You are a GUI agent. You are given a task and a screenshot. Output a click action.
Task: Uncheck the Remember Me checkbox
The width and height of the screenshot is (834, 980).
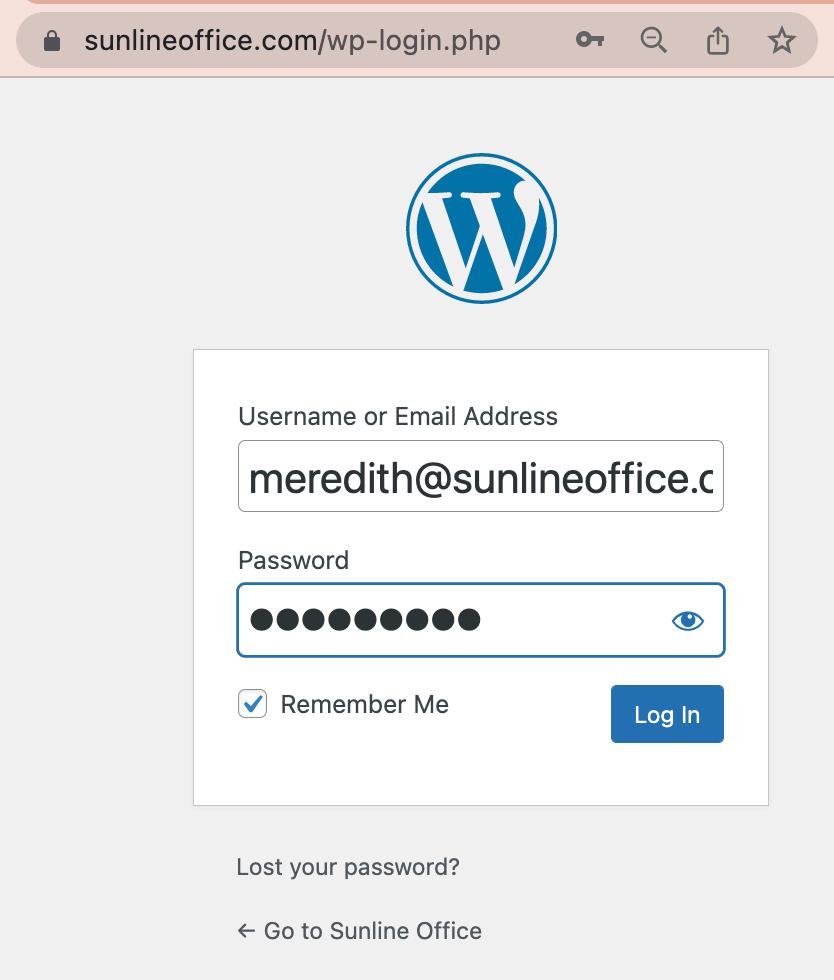point(253,704)
